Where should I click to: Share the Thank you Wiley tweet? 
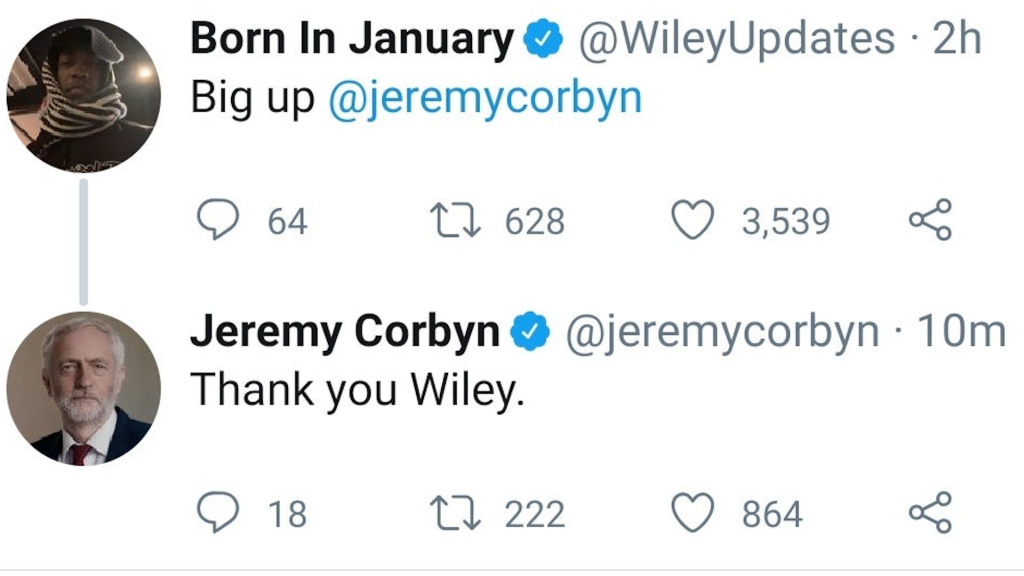click(x=930, y=514)
